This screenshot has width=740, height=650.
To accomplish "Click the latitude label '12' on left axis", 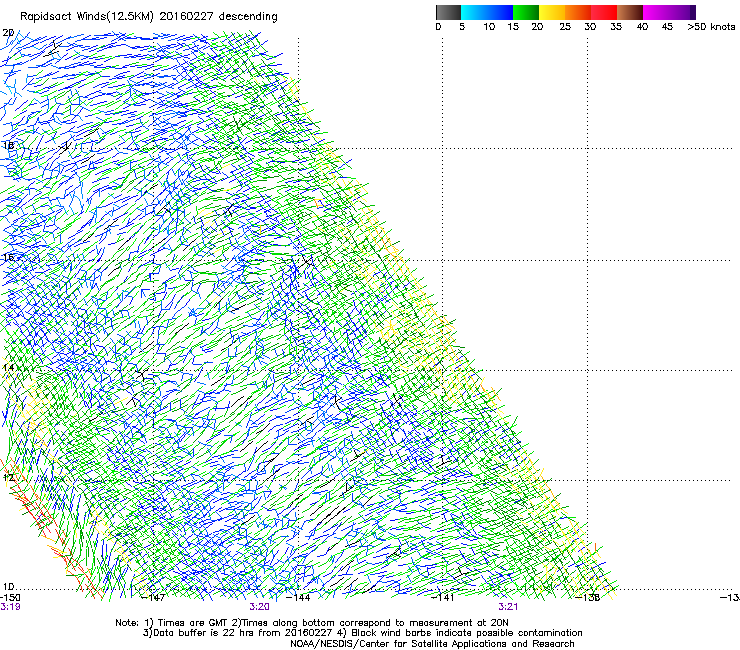I will tap(8, 478).
